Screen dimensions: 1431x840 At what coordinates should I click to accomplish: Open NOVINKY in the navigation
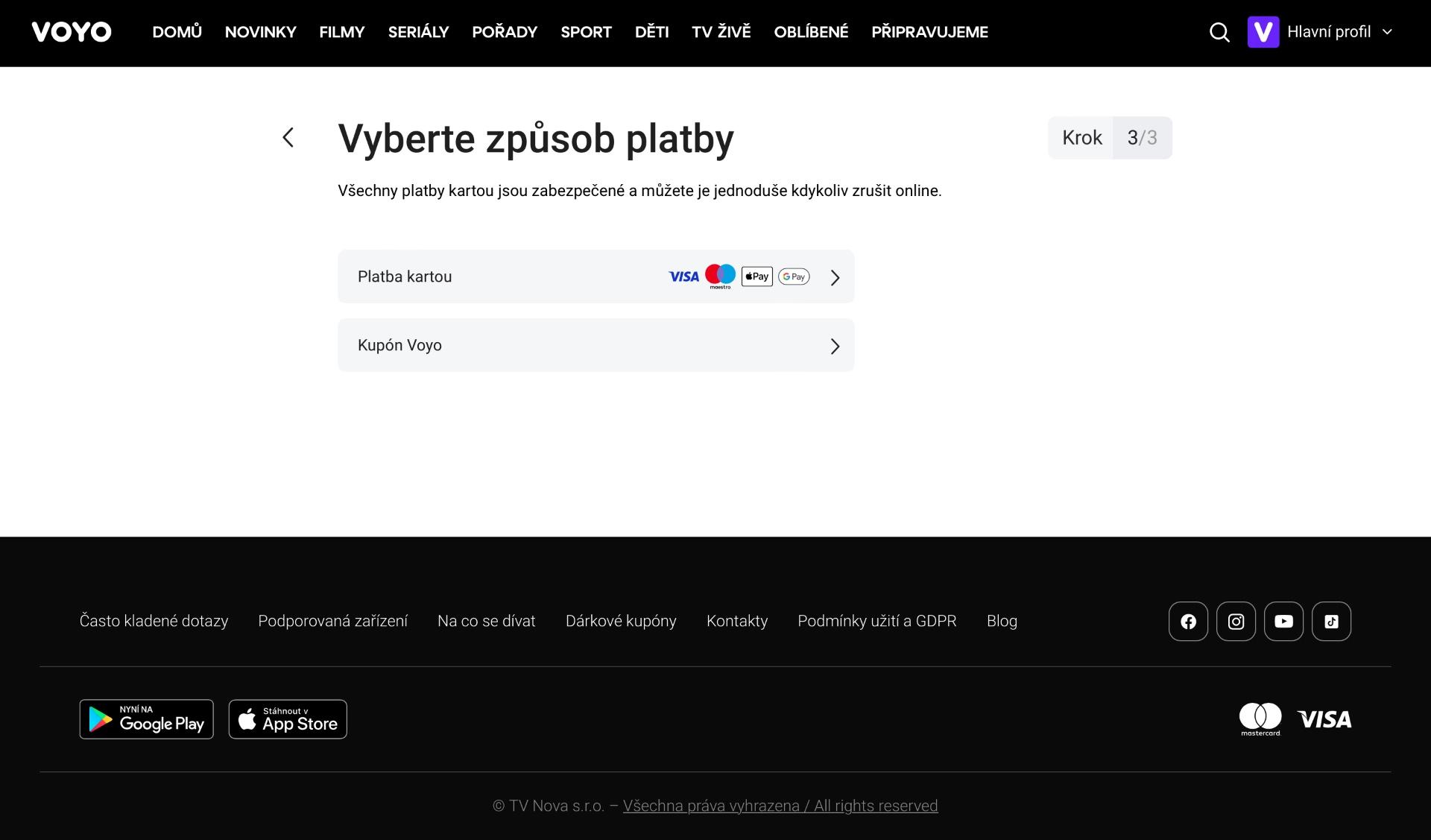(x=261, y=32)
